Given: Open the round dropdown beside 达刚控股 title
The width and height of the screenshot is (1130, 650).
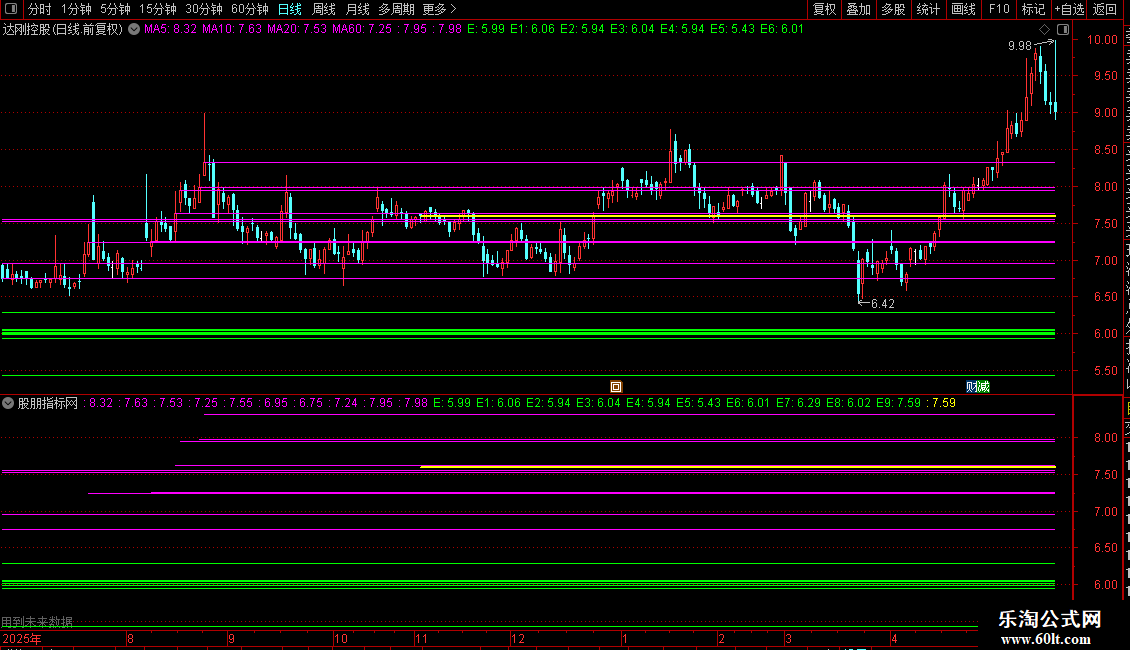Looking at the screenshot, I should [134, 30].
